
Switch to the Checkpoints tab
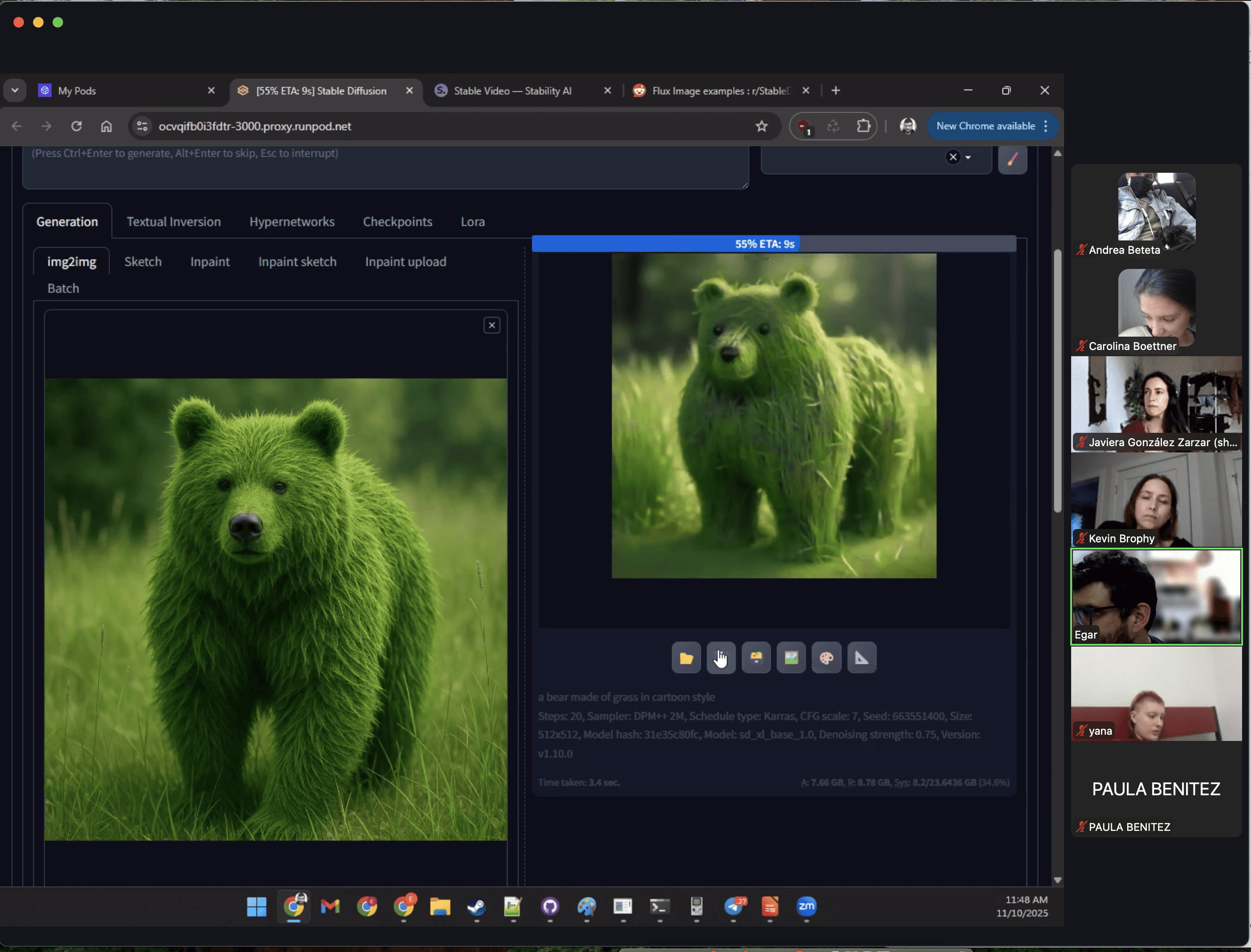397,222
